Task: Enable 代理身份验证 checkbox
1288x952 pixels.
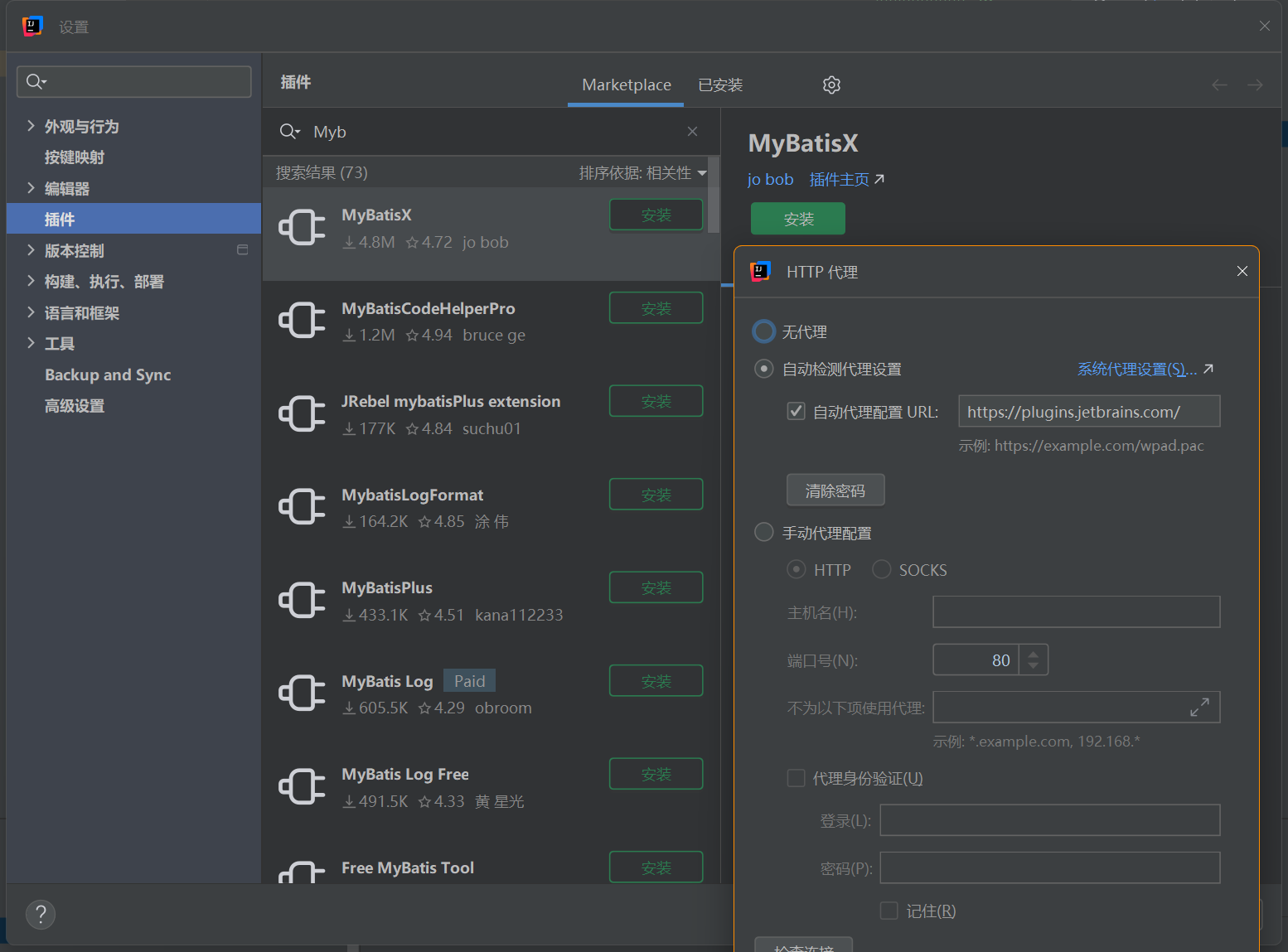Action: point(796,778)
